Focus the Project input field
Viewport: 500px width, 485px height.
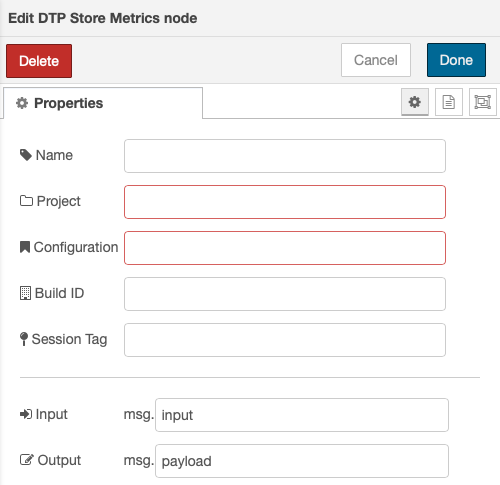(x=285, y=202)
